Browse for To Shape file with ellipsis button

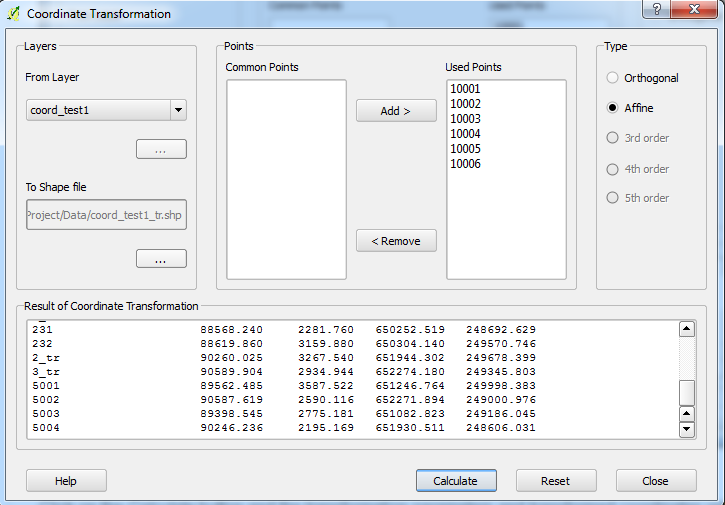pyautogui.click(x=161, y=259)
